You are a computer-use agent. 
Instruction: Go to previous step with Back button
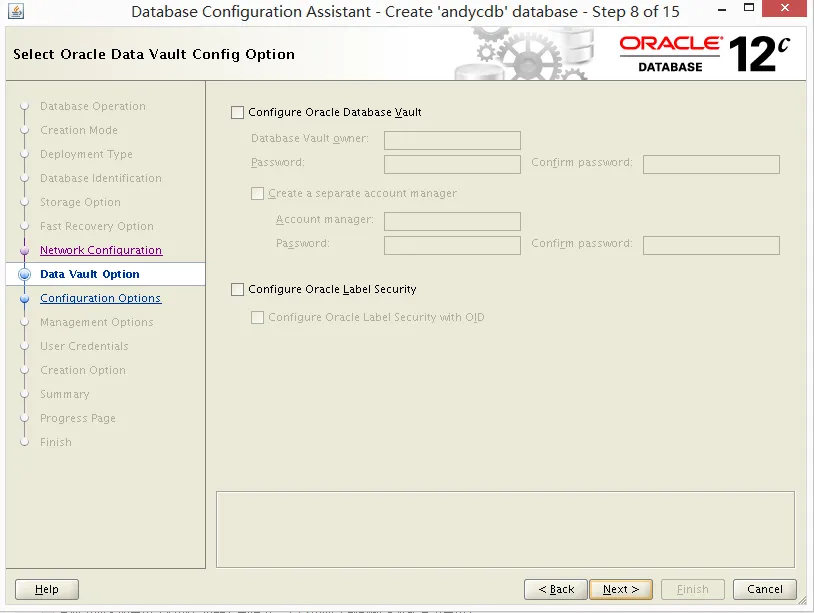556,589
